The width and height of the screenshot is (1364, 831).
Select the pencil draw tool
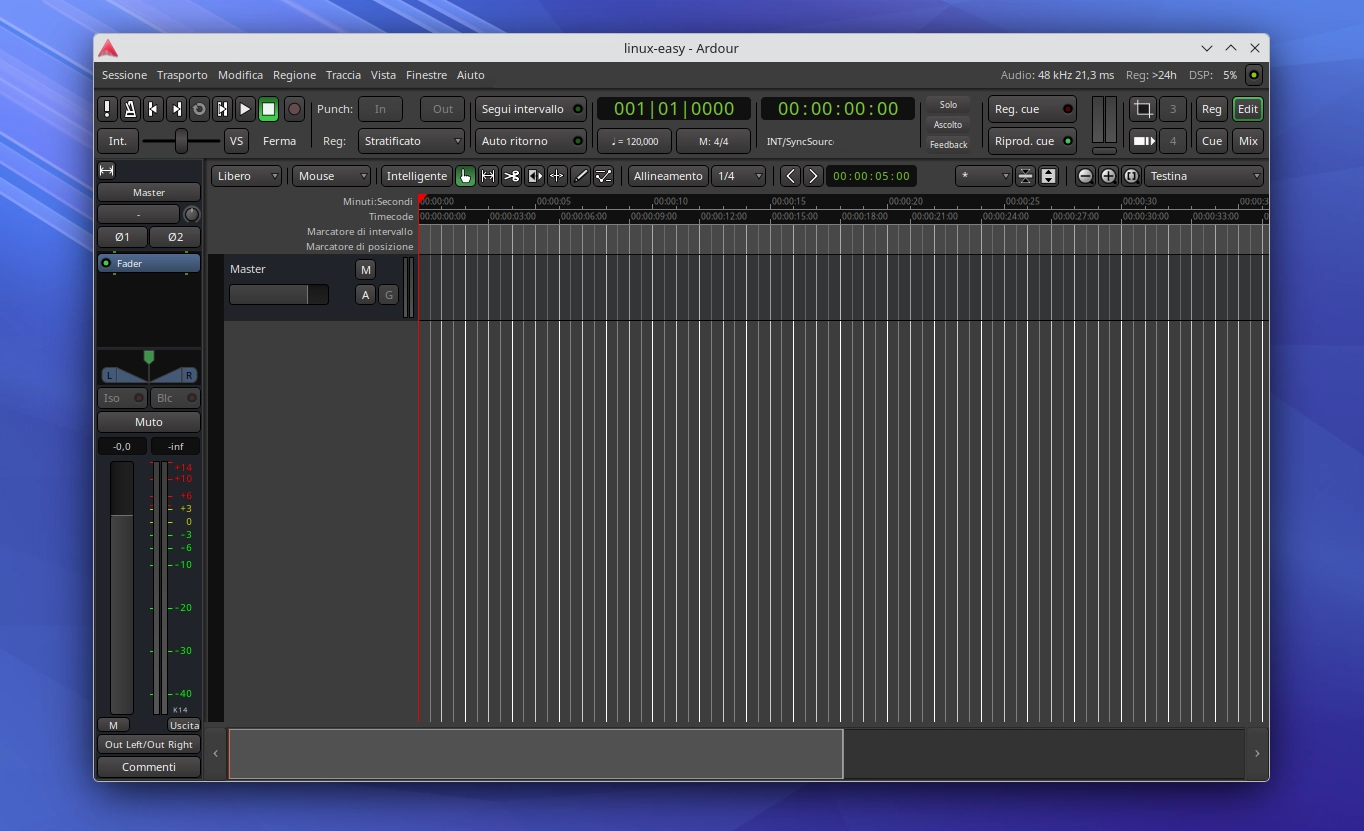coord(581,176)
